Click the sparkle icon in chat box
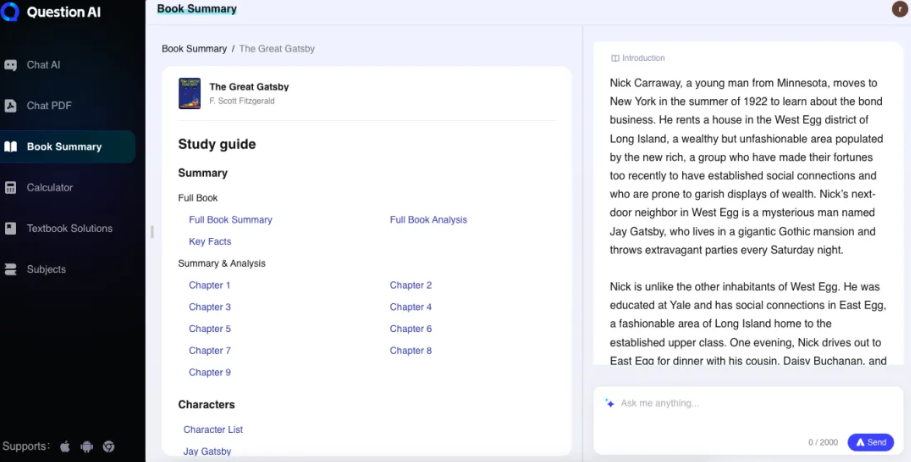911x462 pixels. pos(610,403)
